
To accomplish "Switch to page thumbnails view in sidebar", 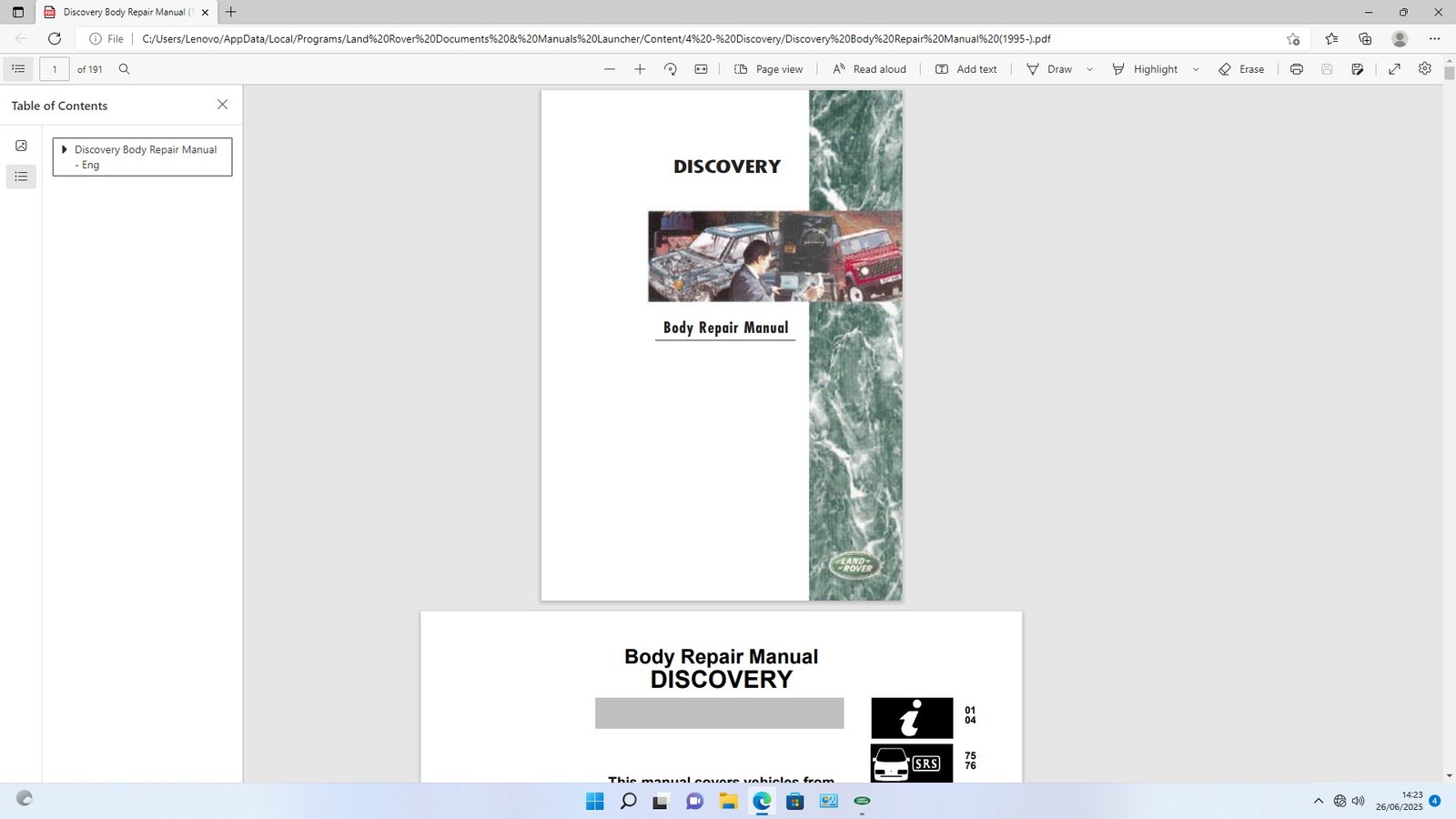I will point(21,146).
